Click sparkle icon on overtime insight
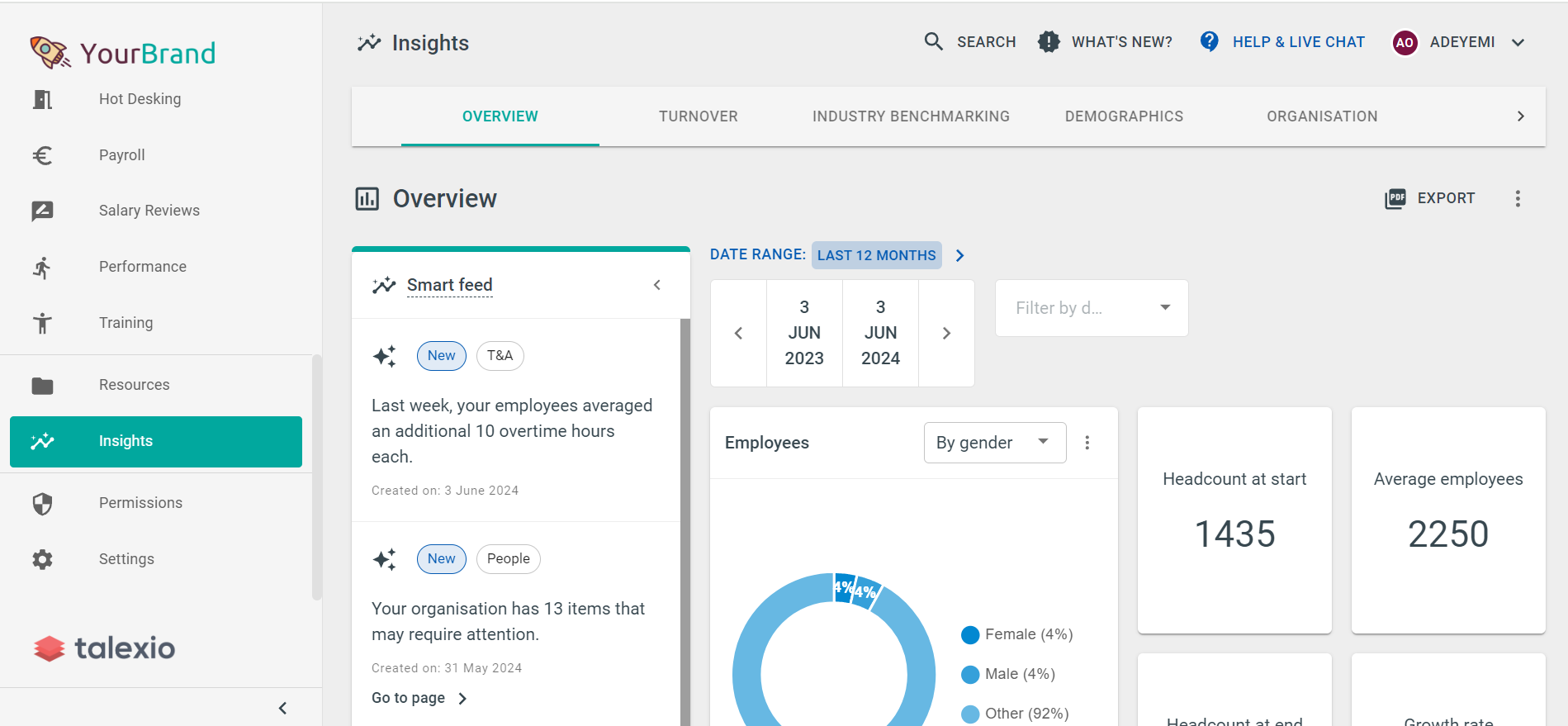This screenshot has height=726, width=1568. pos(384,356)
